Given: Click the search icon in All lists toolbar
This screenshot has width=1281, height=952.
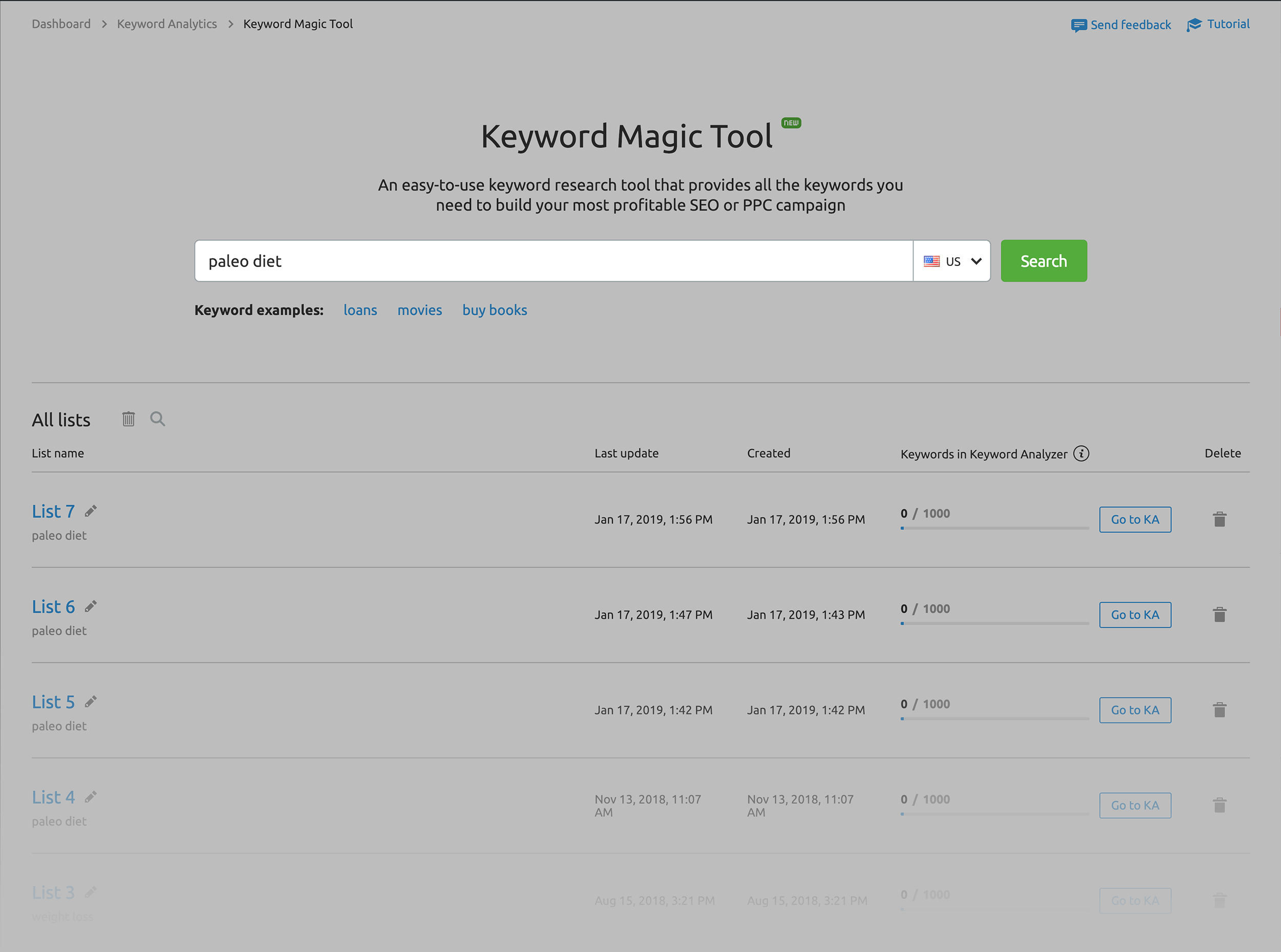Looking at the screenshot, I should [156, 419].
